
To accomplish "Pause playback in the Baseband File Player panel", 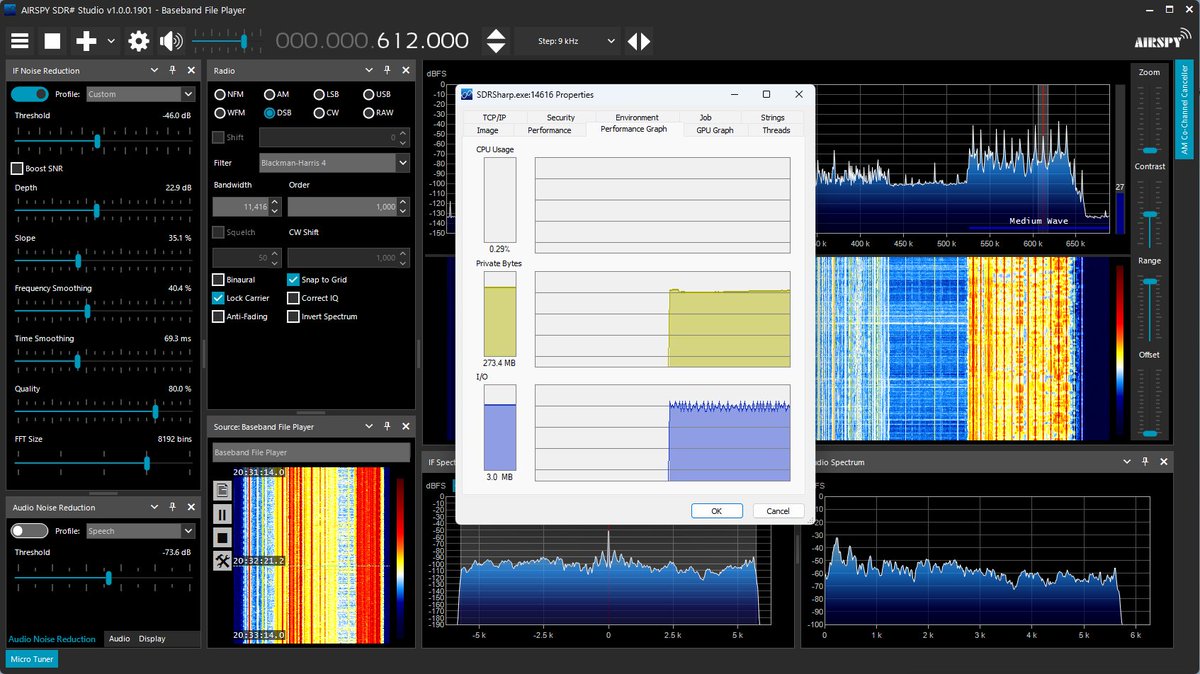I will 222,513.
